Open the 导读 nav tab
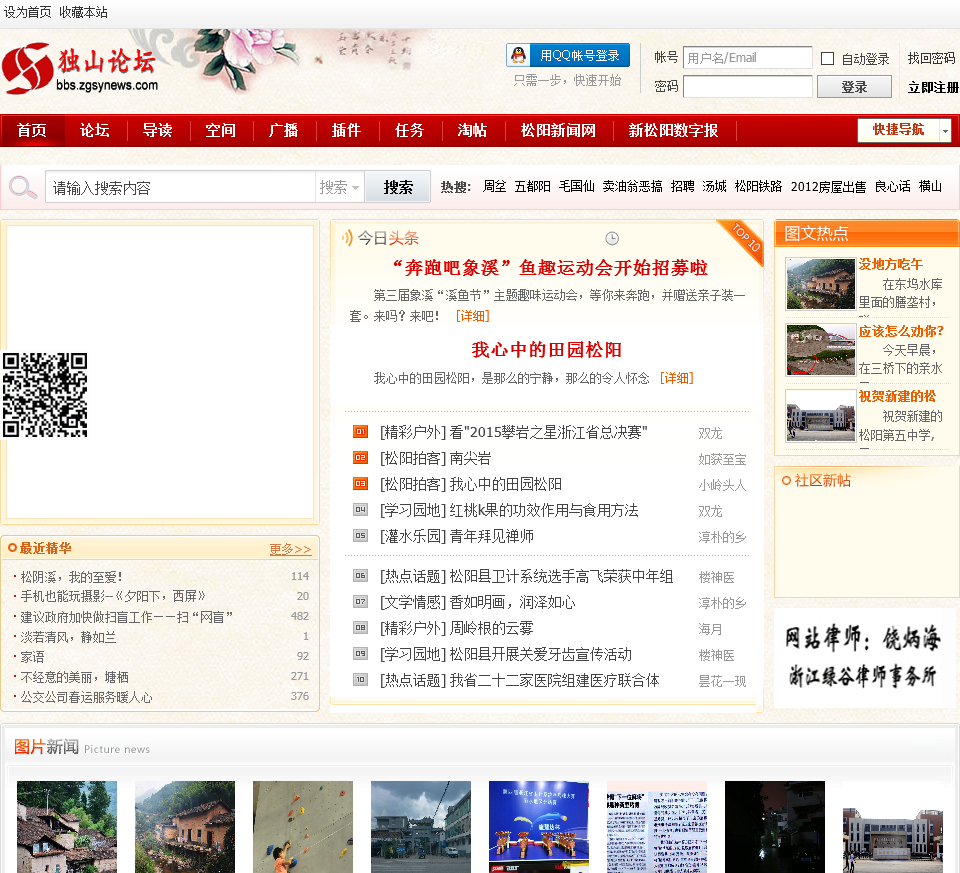 (158, 130)
